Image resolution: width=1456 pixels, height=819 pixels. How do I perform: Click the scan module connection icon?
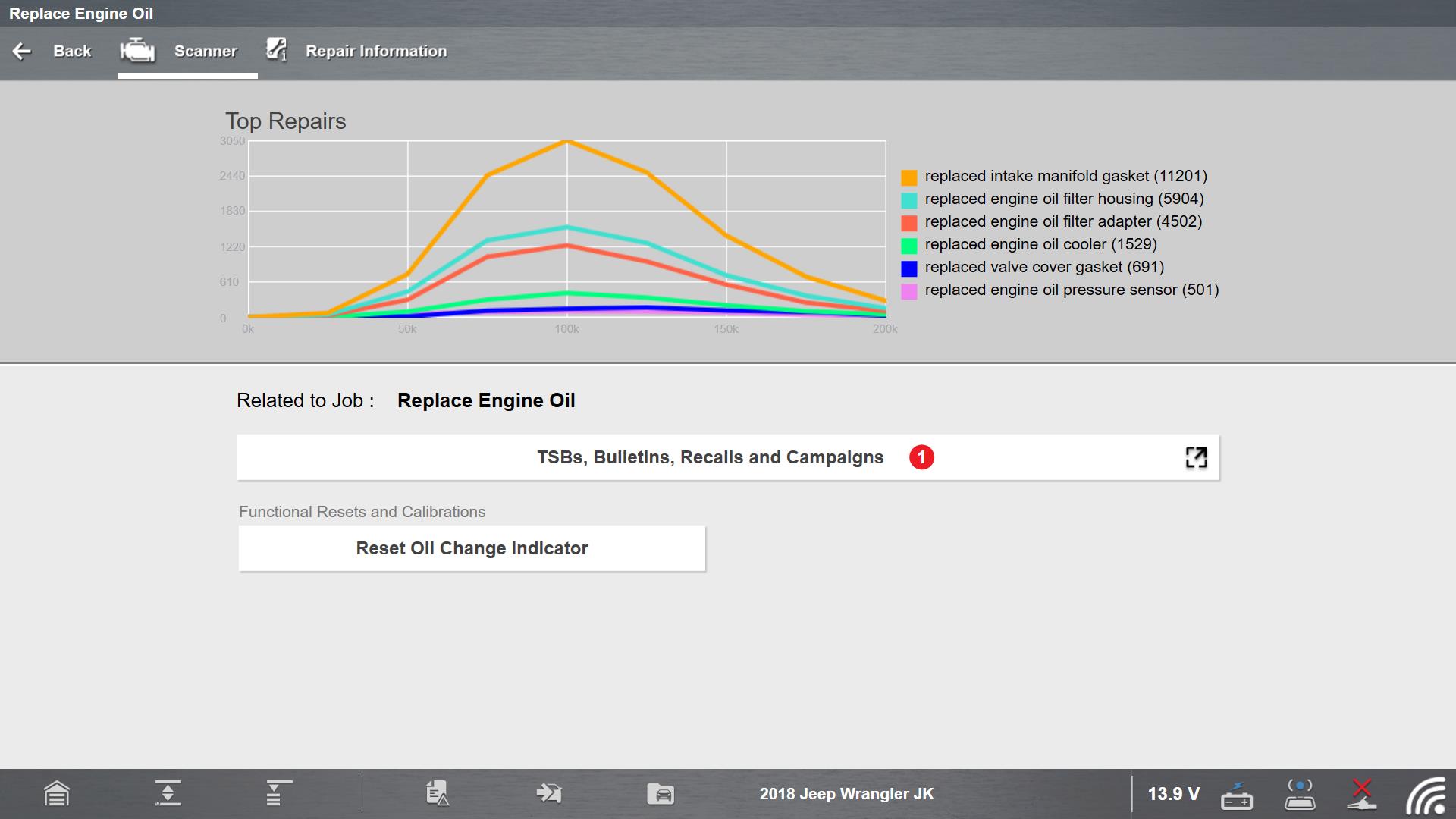click(1300, 794)
